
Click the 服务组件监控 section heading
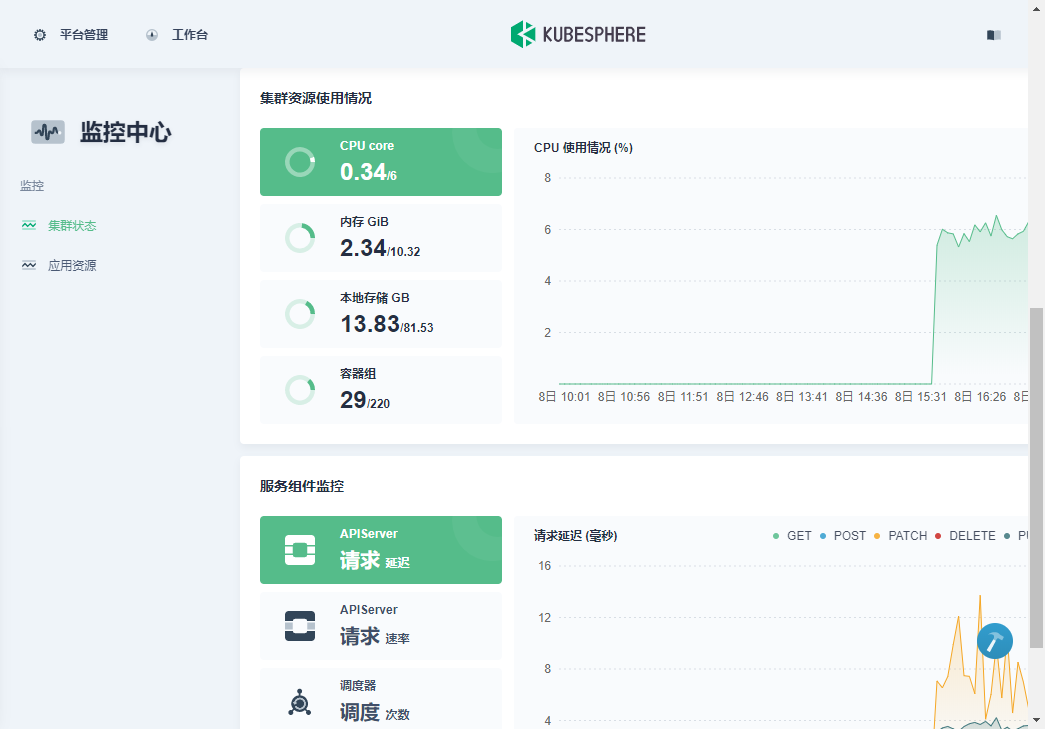click(x=302, y=486)
